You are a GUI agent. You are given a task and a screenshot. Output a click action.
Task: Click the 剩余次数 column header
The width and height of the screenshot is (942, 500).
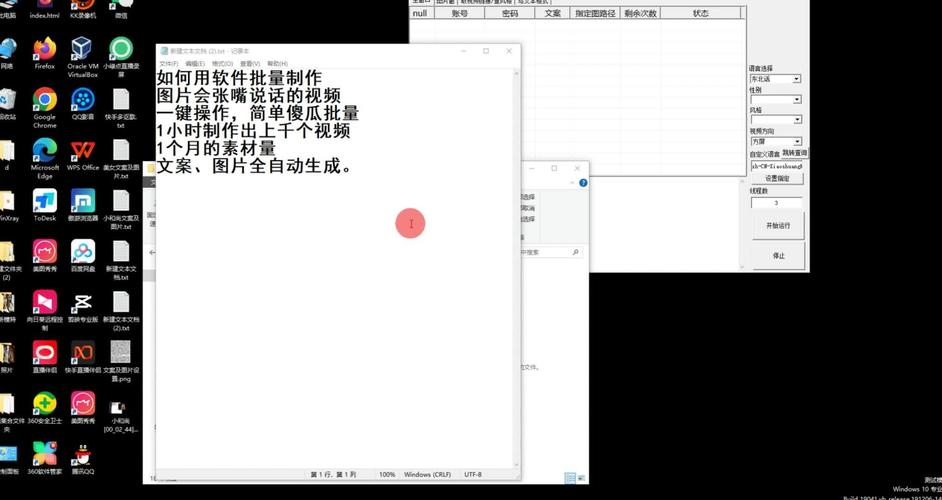coord(640,13)
